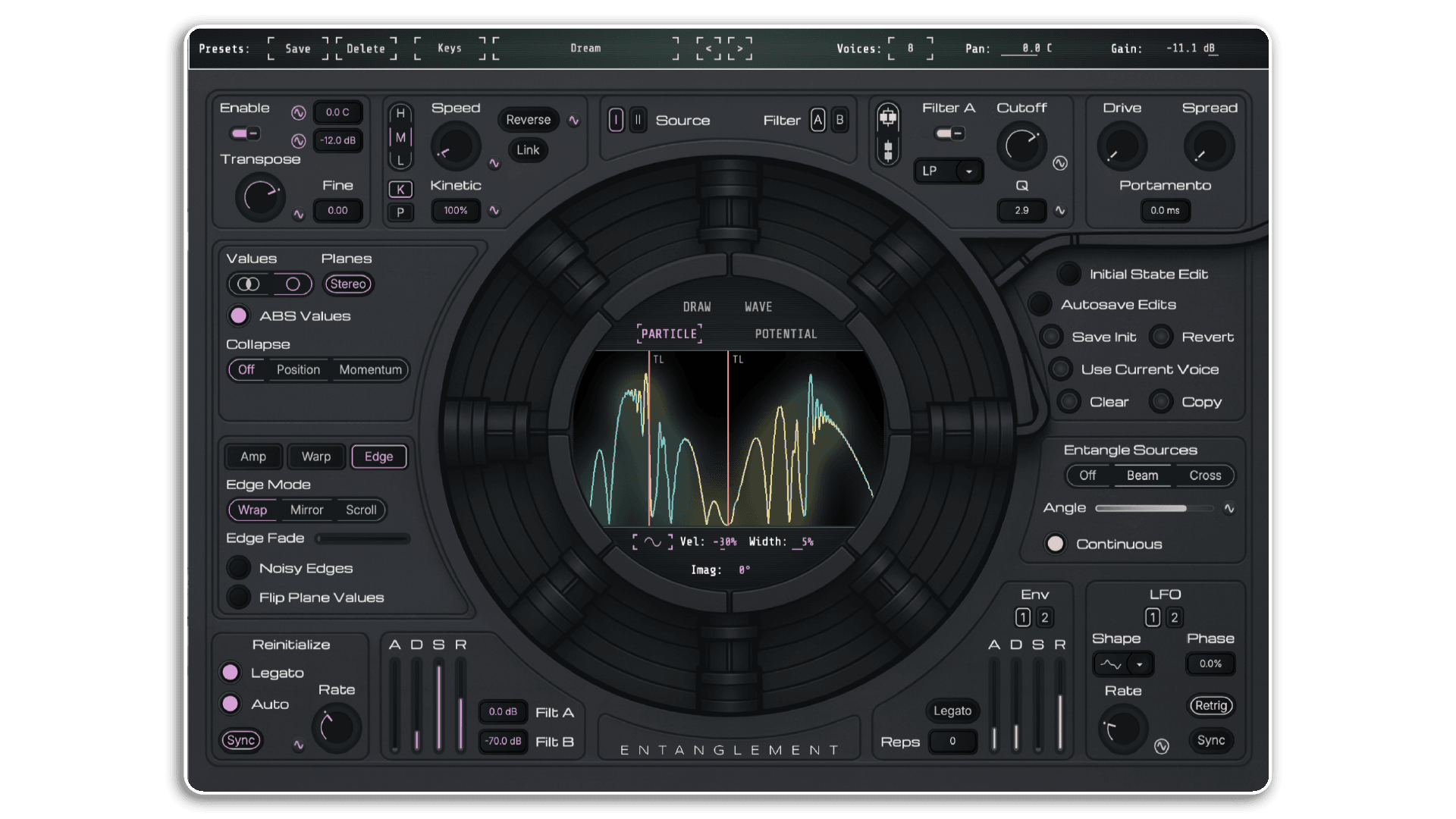
Task: Click the P button below K
Action: [400, 212]
